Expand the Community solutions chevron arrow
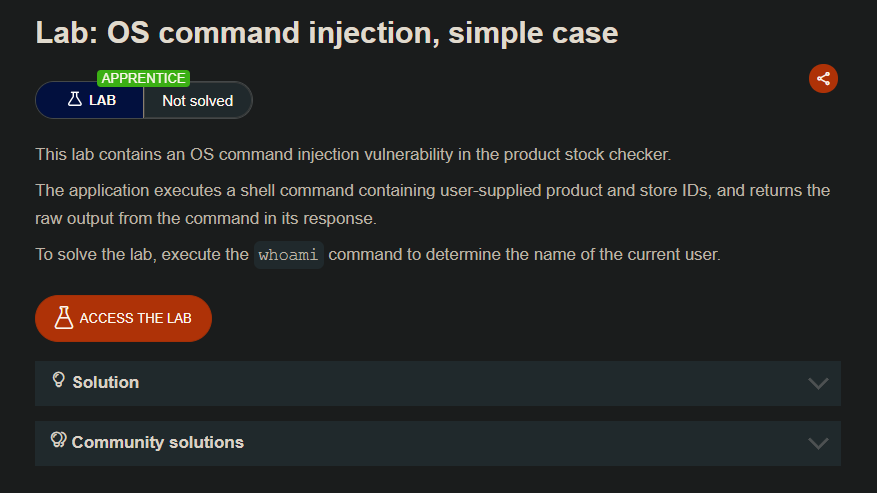The width and height of the screenshot is (877, 493). click(818, 443)
